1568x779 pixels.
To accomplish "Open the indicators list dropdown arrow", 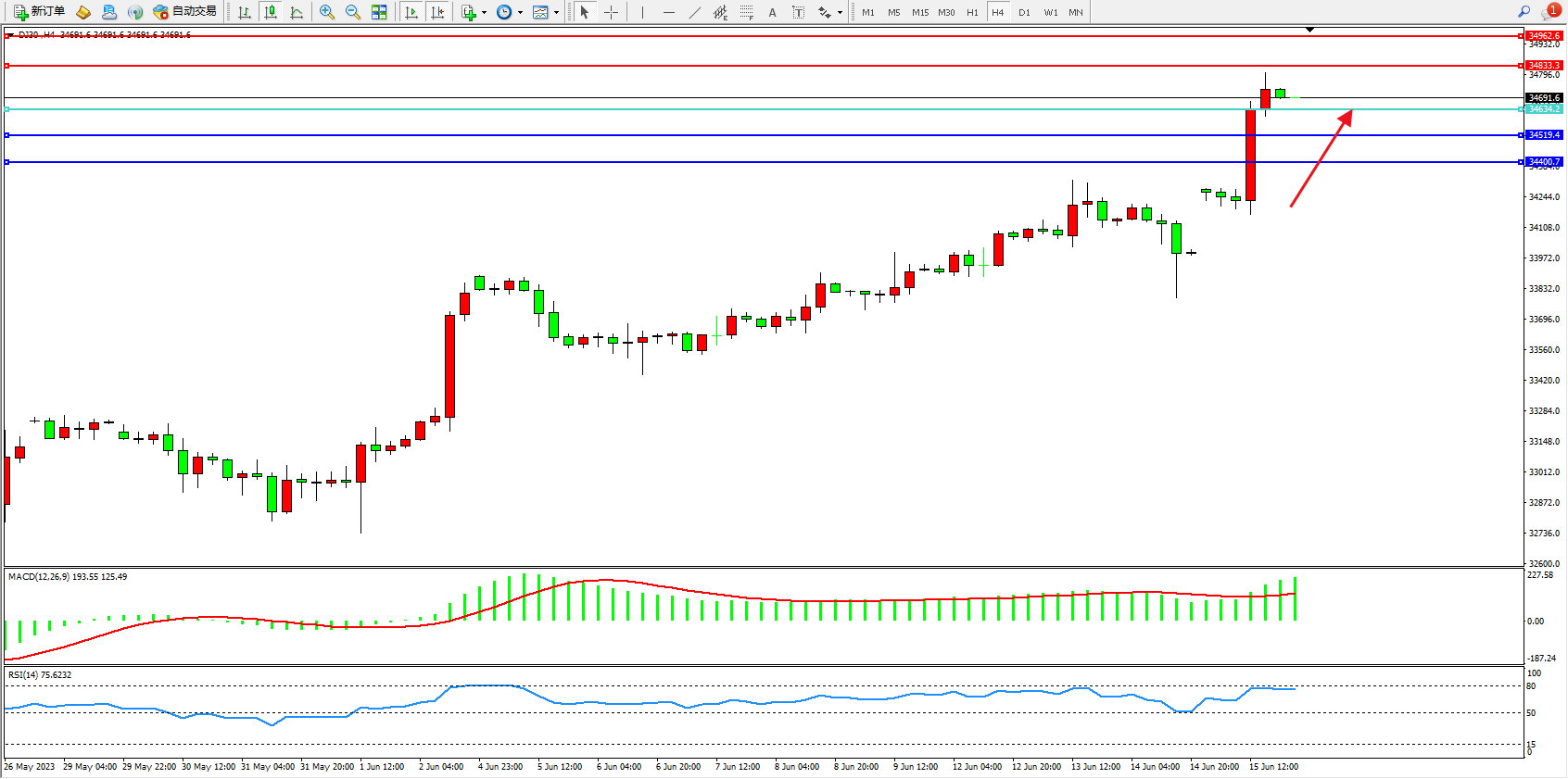I will pos(484,13).
